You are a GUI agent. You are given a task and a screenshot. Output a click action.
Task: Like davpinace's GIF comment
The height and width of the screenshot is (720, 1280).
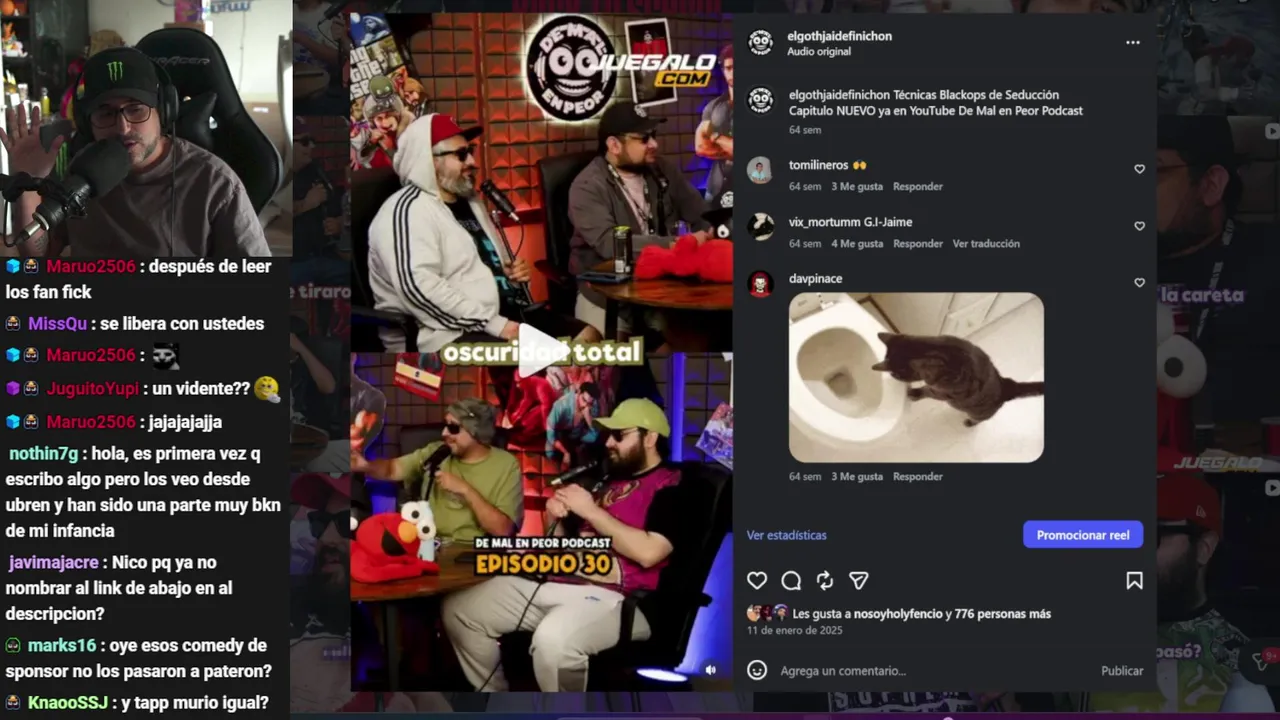pos(1139,283)
